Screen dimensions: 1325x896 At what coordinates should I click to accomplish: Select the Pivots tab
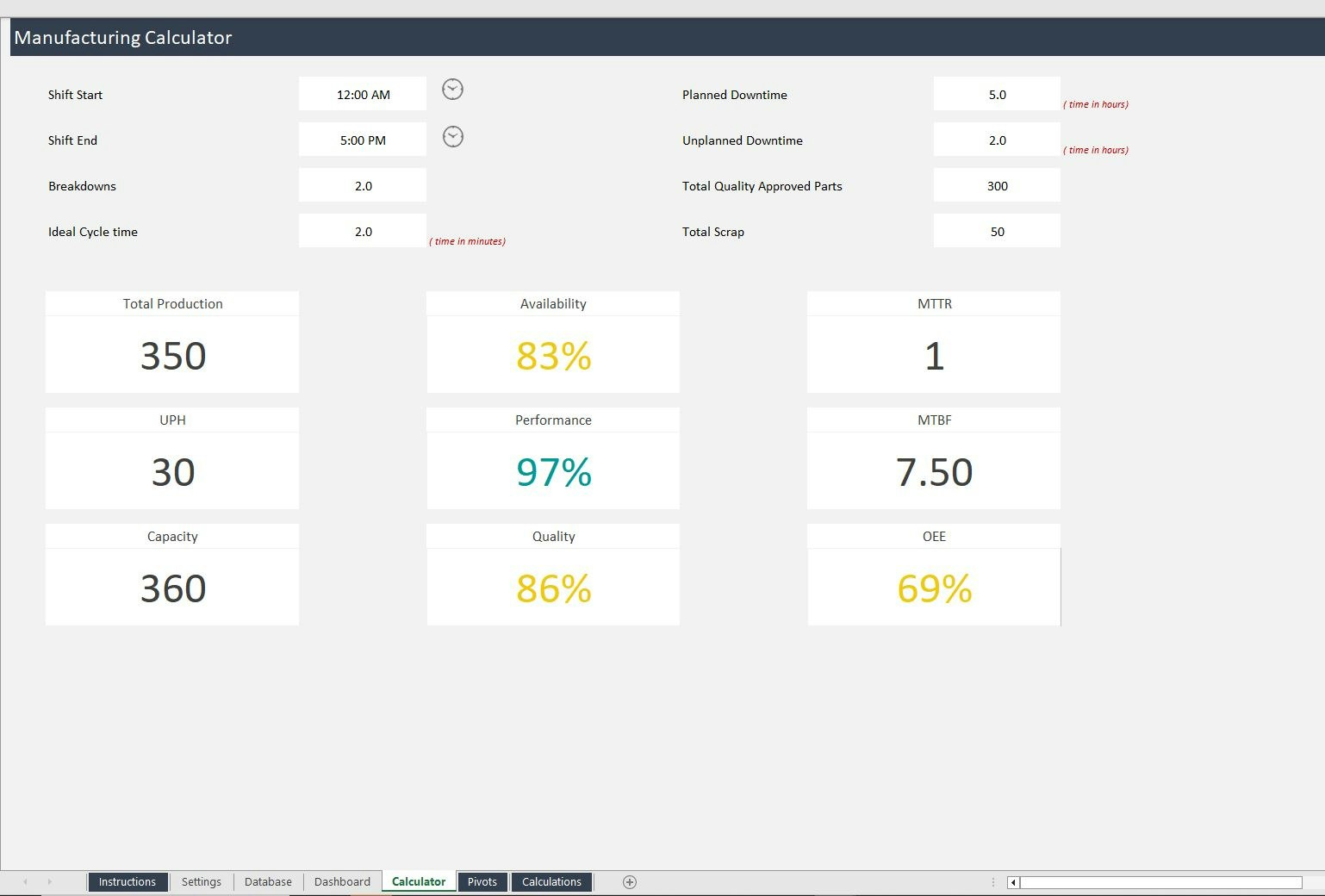click(482, 881)
